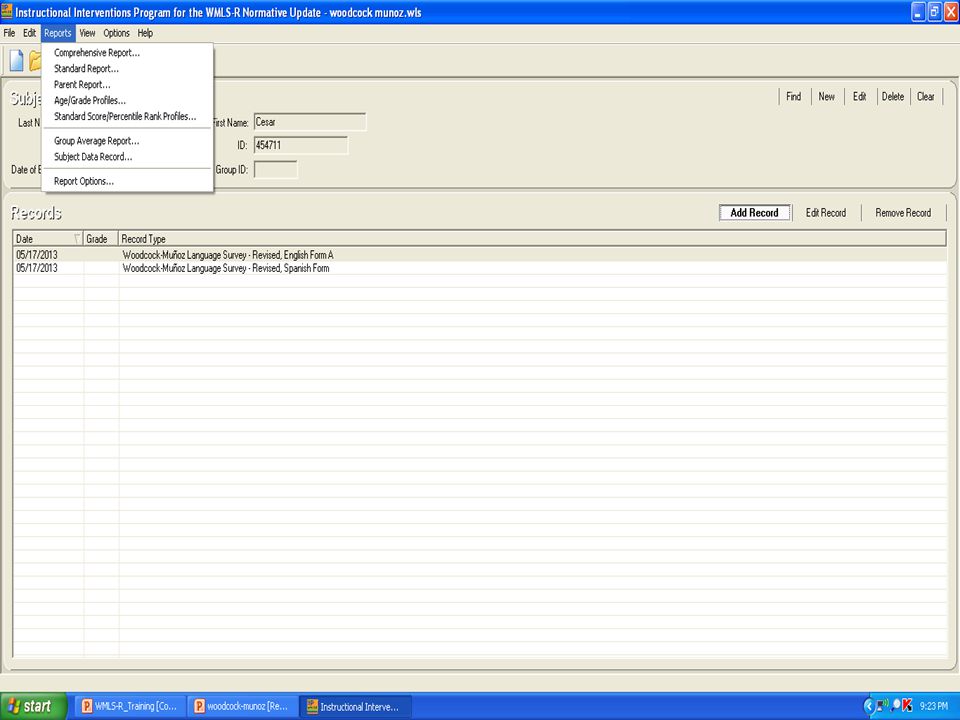Click Instructional Interve... taskbar item
Viewport: 960px width, 720px height.
click(354, 707)
